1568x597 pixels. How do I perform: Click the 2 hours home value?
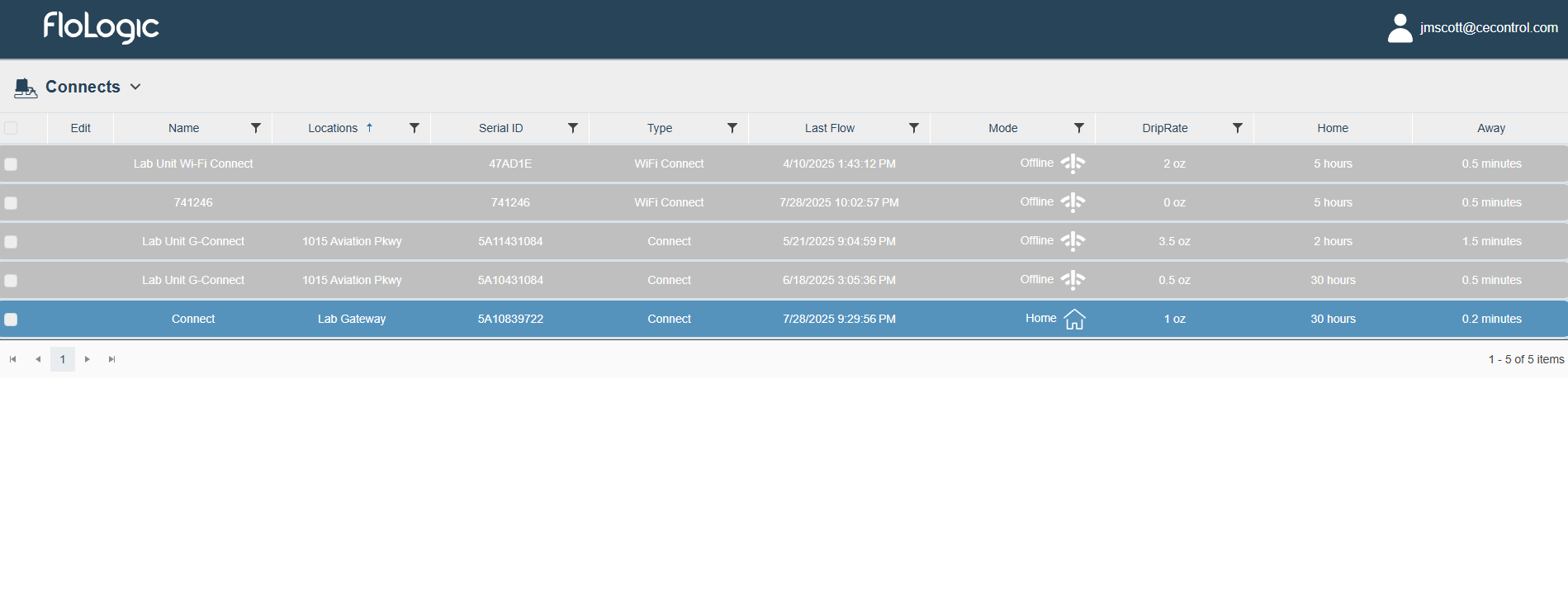[1333, 241]
